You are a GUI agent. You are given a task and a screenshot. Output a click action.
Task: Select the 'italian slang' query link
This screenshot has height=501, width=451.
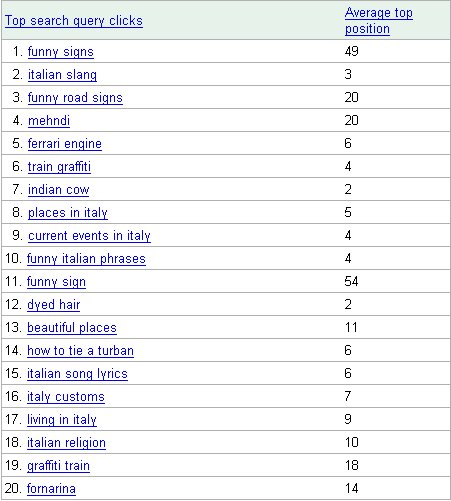[62, 75]
